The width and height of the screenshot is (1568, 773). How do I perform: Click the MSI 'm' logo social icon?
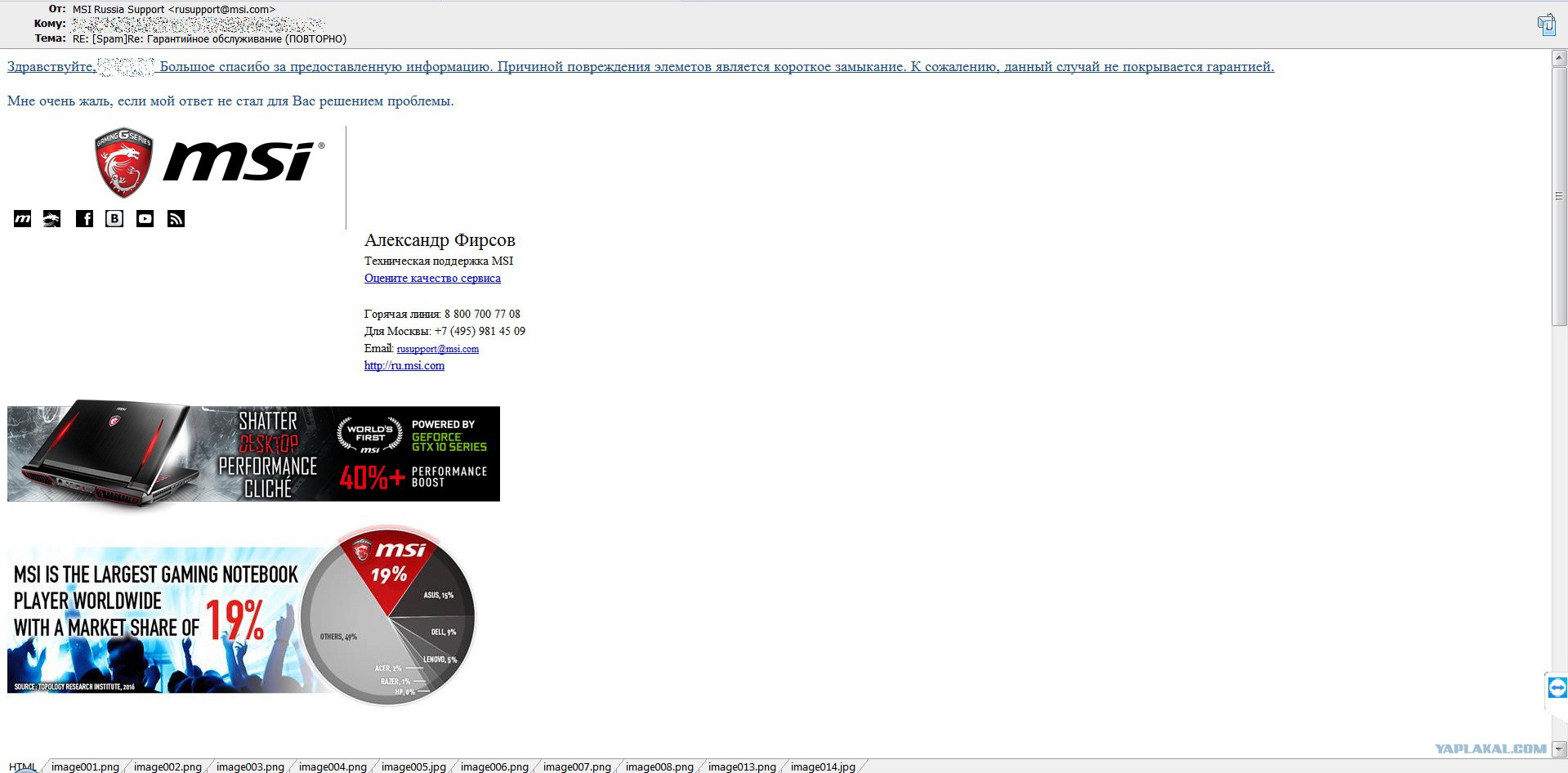23,218
